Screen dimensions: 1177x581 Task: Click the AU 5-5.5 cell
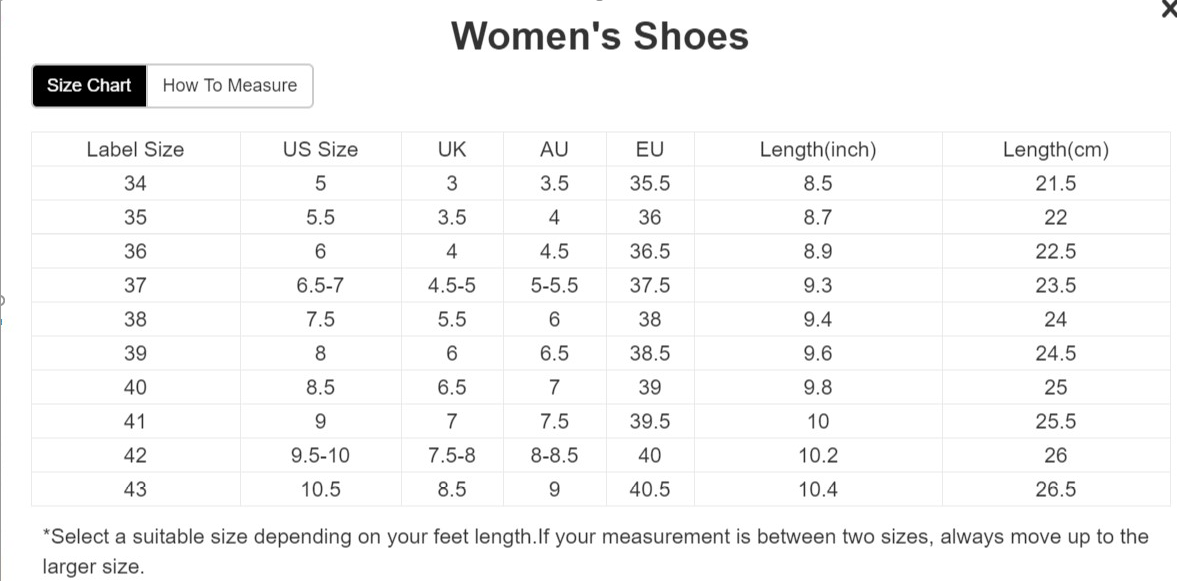tap(554, 286)
